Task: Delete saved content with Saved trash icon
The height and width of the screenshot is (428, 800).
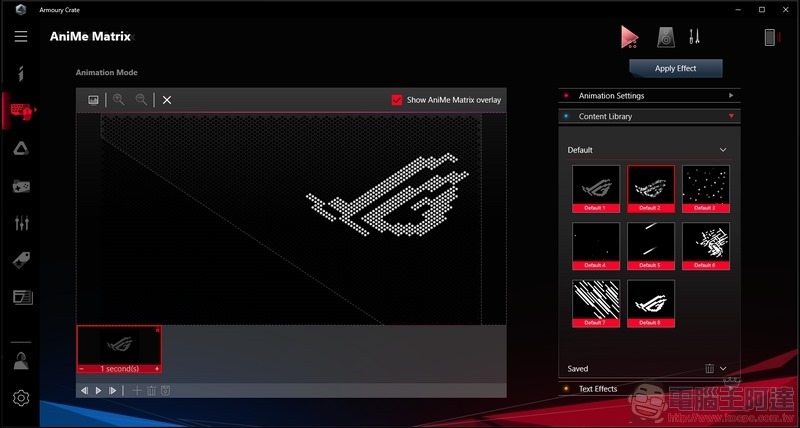Action: tap(709, 368)
